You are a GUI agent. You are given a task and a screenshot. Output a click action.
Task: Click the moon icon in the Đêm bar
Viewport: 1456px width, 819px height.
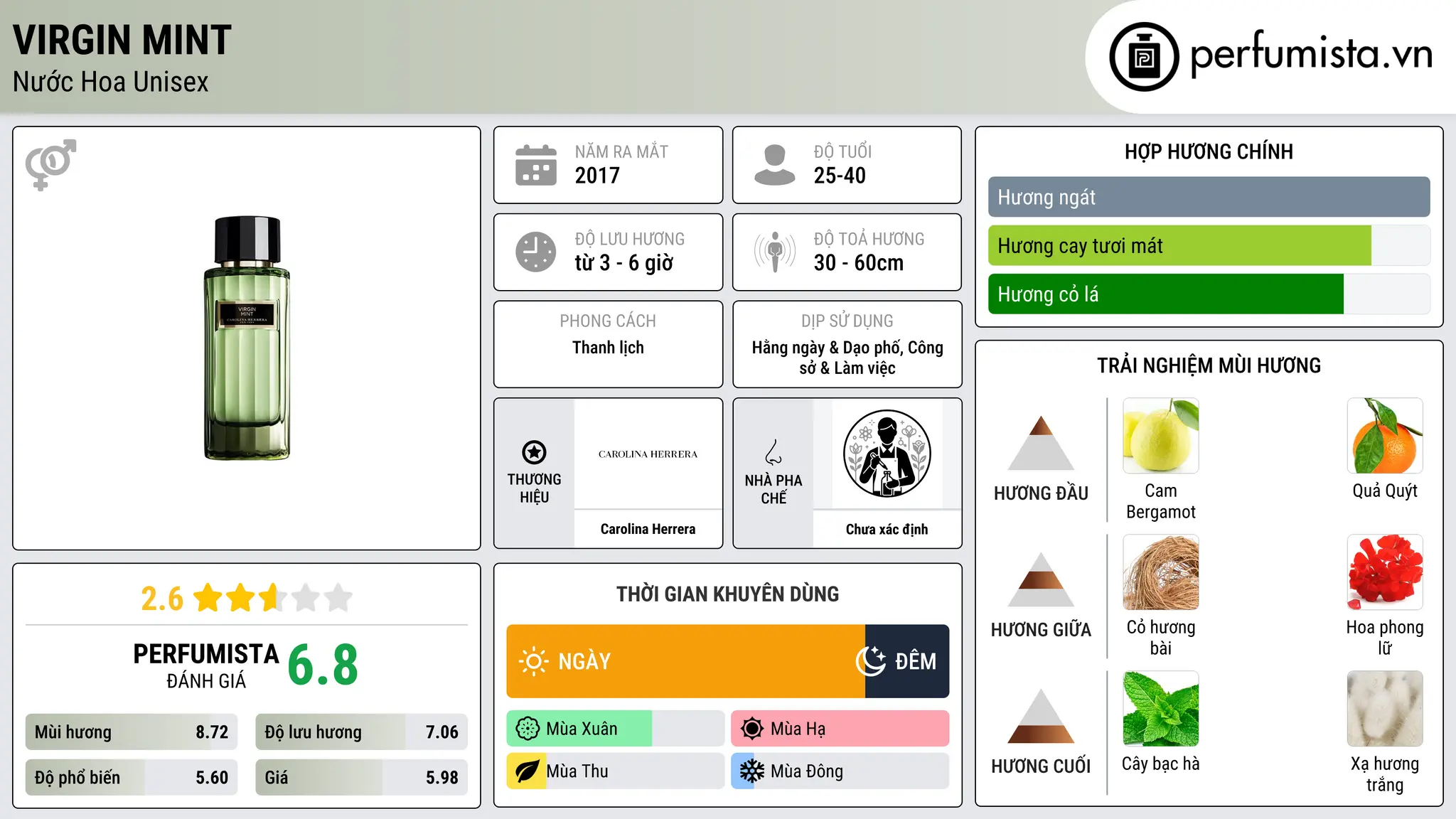(x=871, y=661)
